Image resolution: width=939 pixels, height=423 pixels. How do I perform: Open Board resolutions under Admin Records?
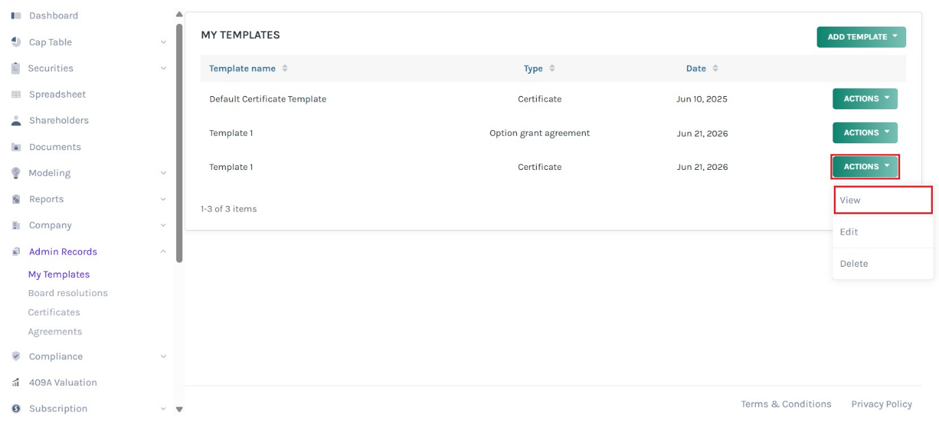[68, 293]
